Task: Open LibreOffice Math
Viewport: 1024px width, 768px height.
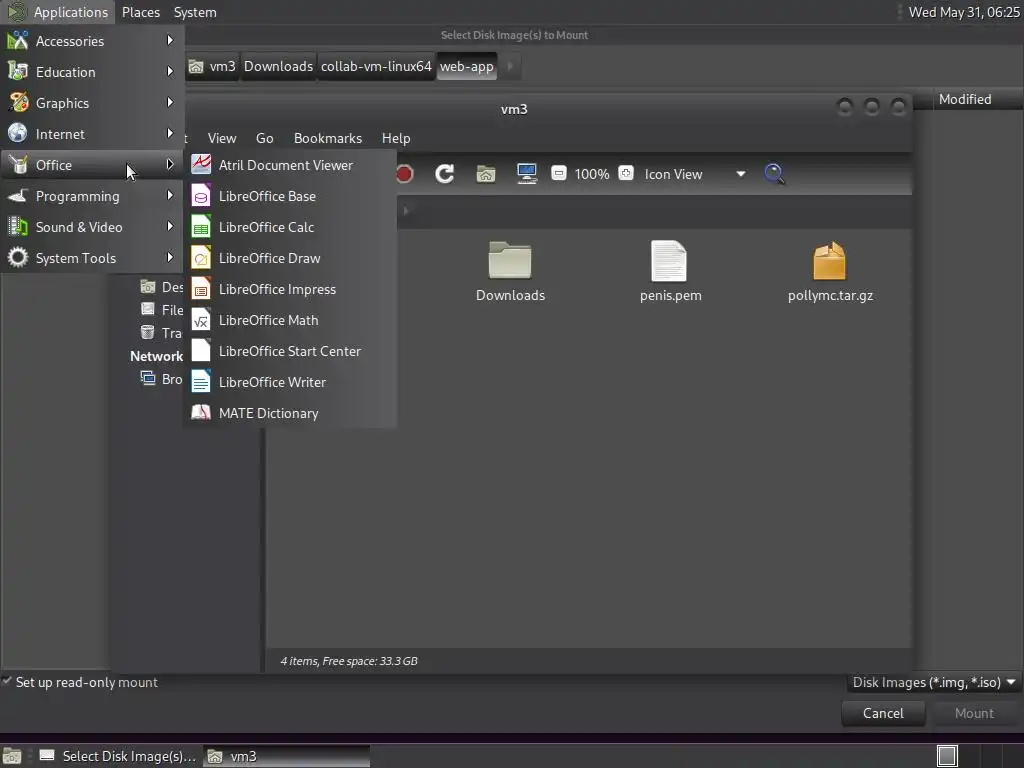Action: 291,320
